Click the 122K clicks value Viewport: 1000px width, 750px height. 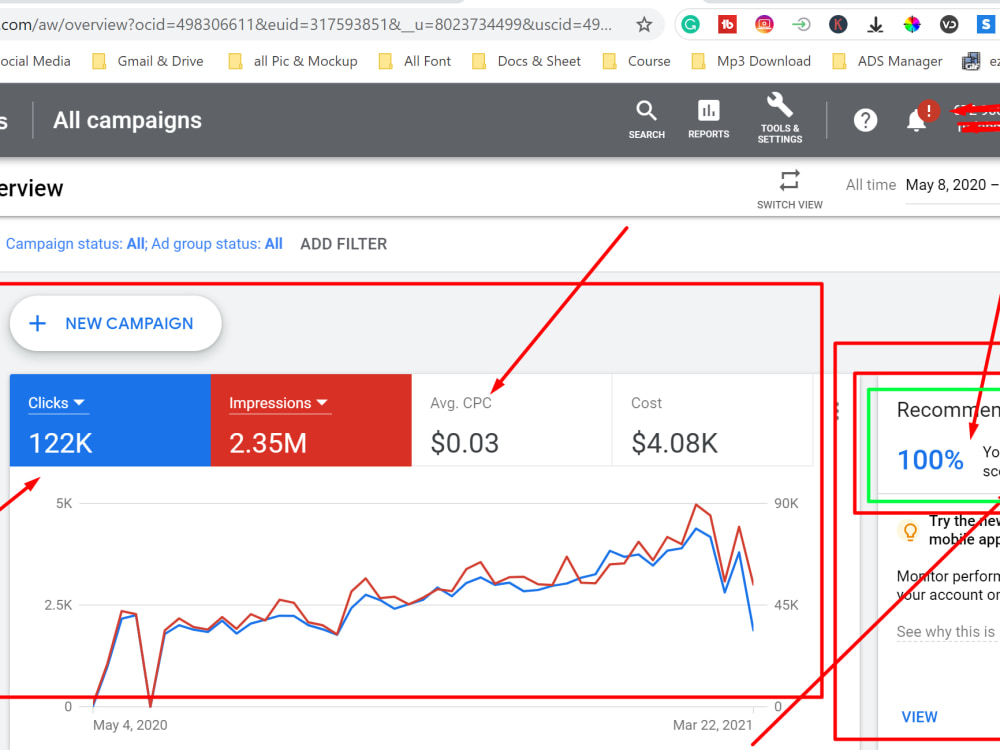[x=61, y=443]
